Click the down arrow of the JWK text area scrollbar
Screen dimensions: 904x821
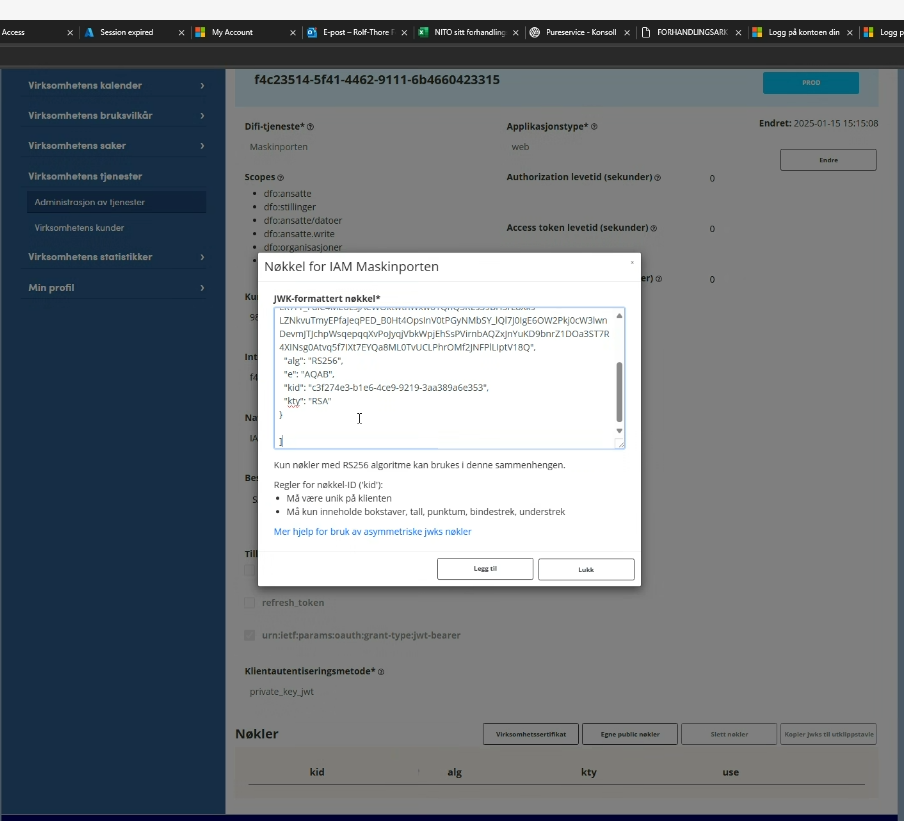point(619,431)
